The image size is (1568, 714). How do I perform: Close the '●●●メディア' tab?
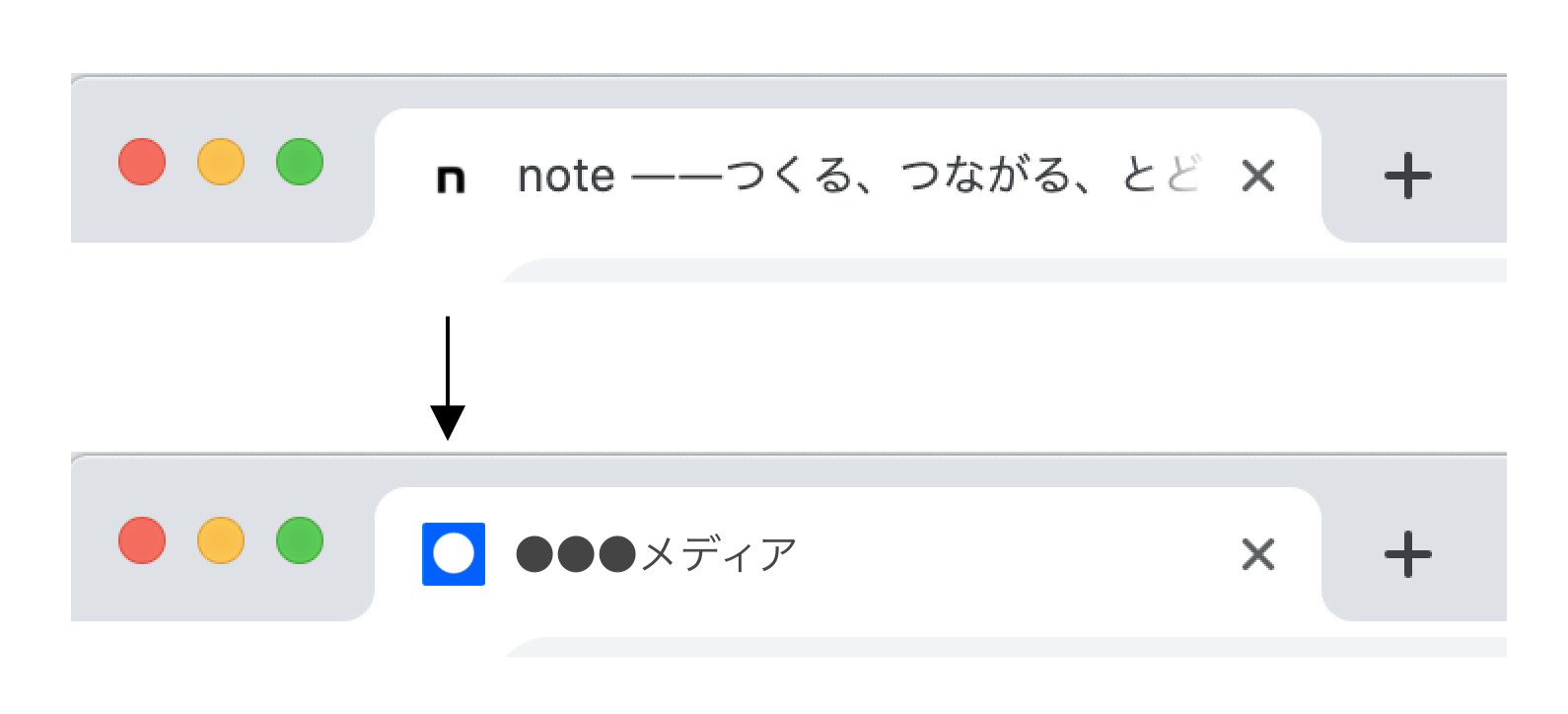[x=1258, y=554]
